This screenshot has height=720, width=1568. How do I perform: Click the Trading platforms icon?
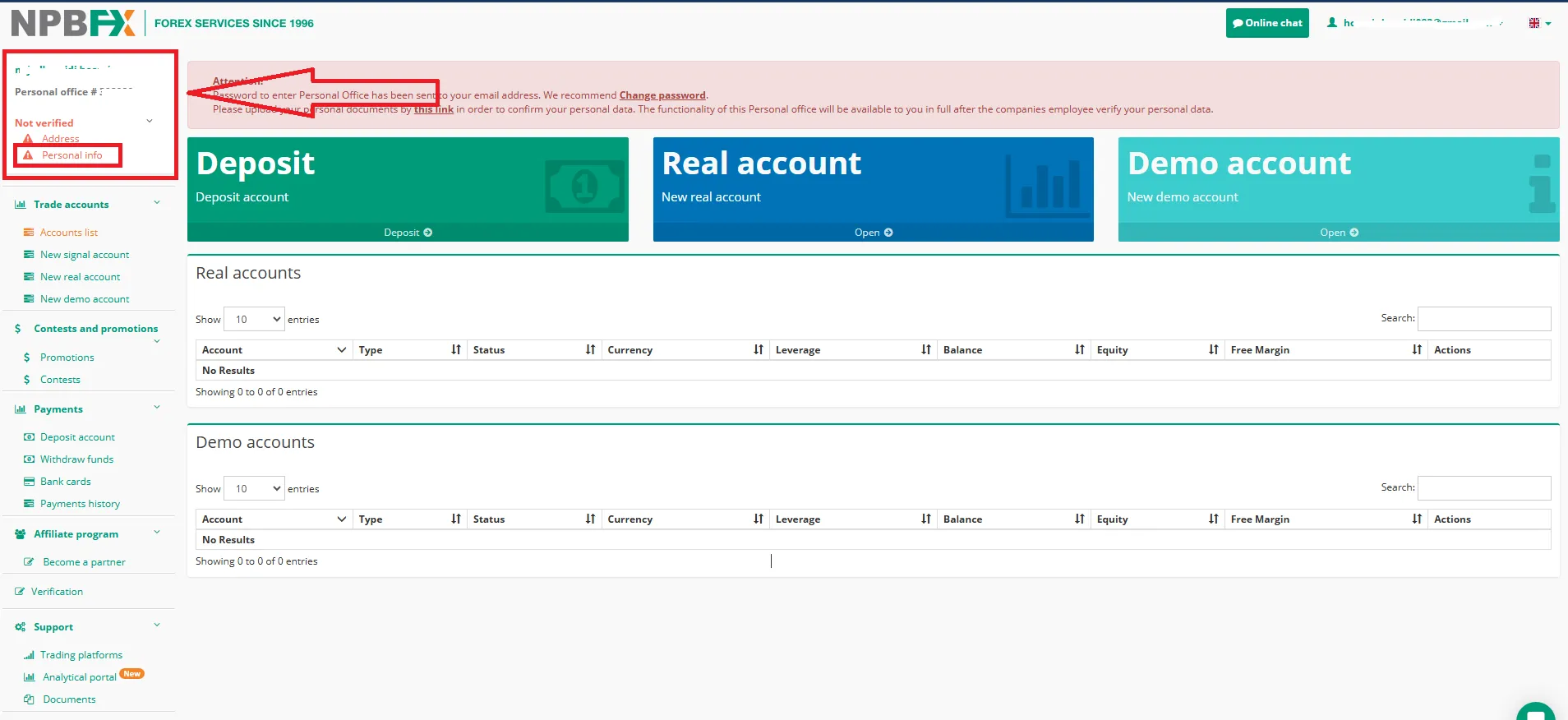coord(29,655)
